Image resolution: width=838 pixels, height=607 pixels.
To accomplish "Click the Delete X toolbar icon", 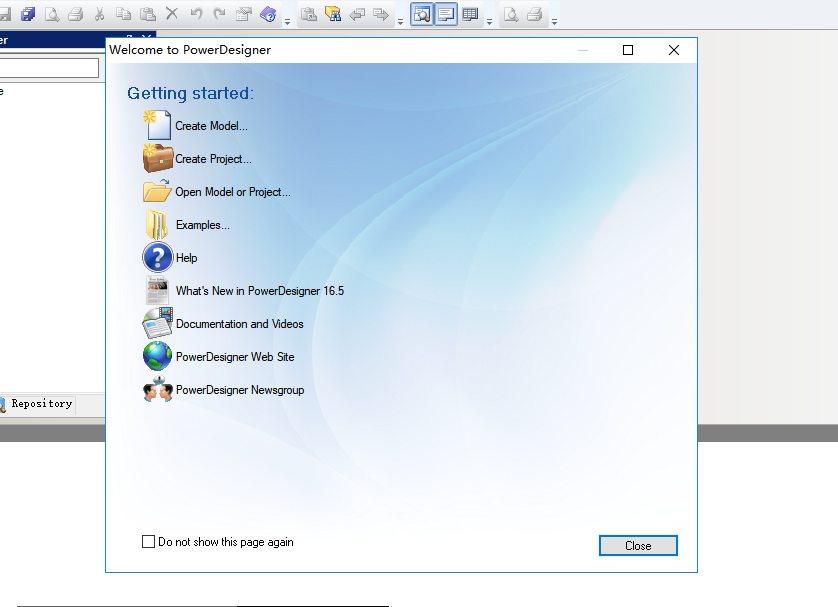I will [172, 13].
